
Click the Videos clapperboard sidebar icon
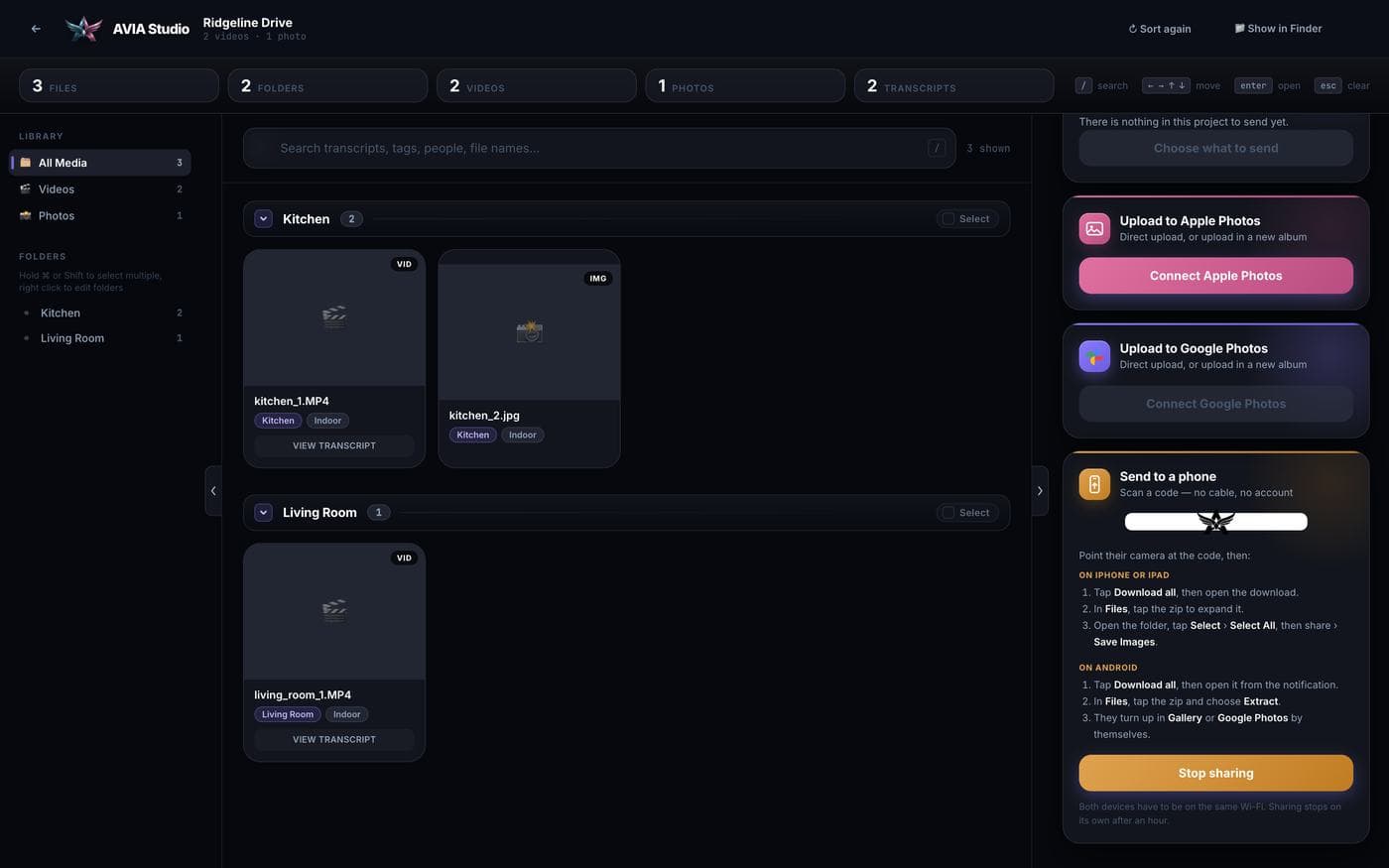[x=26, y=188]
